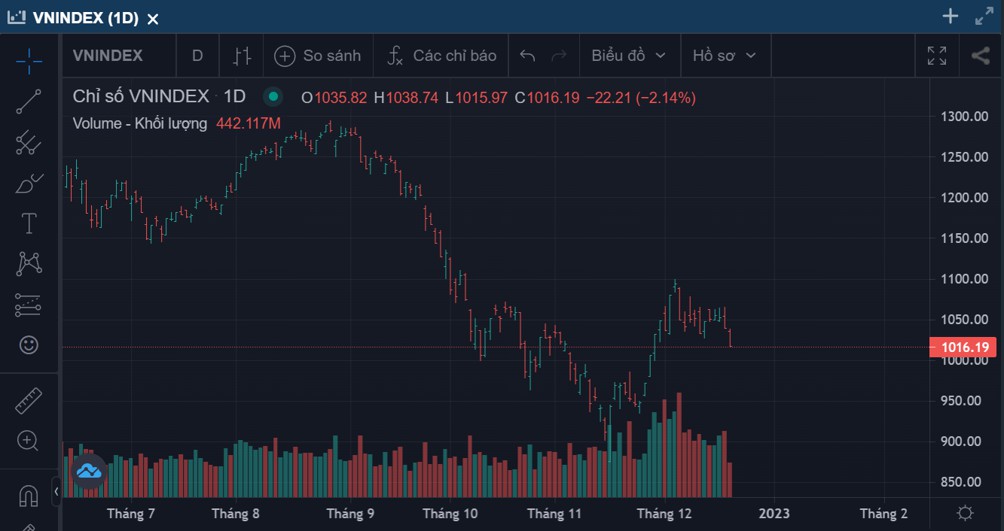Expand the Biểu đồ dropdown
The image size is (1004, 531).
pos(628,56)
